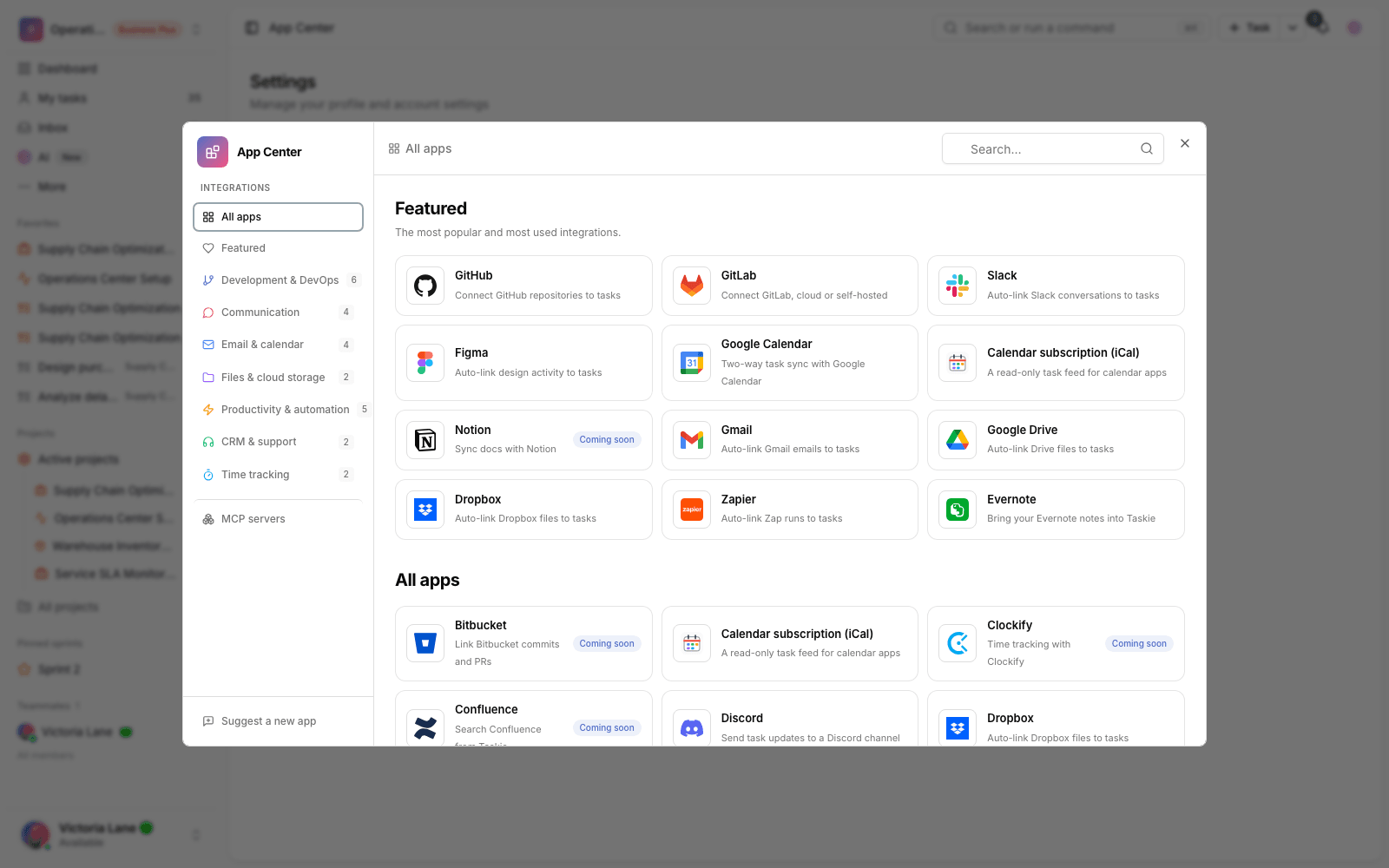The height and width of the screenshot is (868, 1389).
Task: Click the Slack logo icon
Action: 958,286
